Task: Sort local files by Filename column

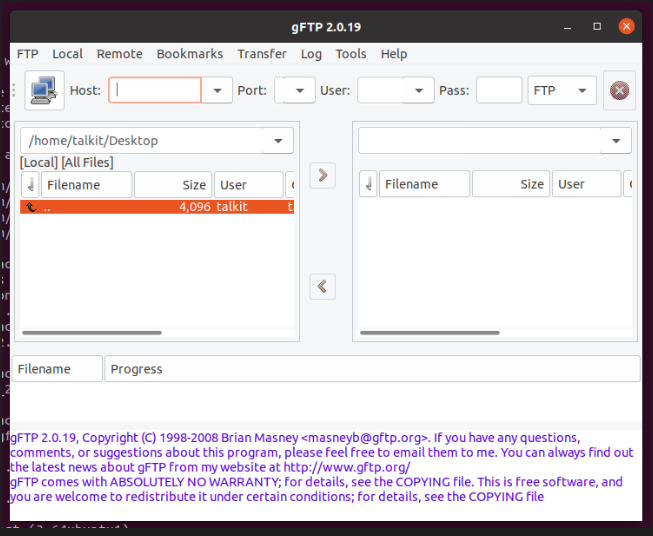Action: [x=86, y=184]
